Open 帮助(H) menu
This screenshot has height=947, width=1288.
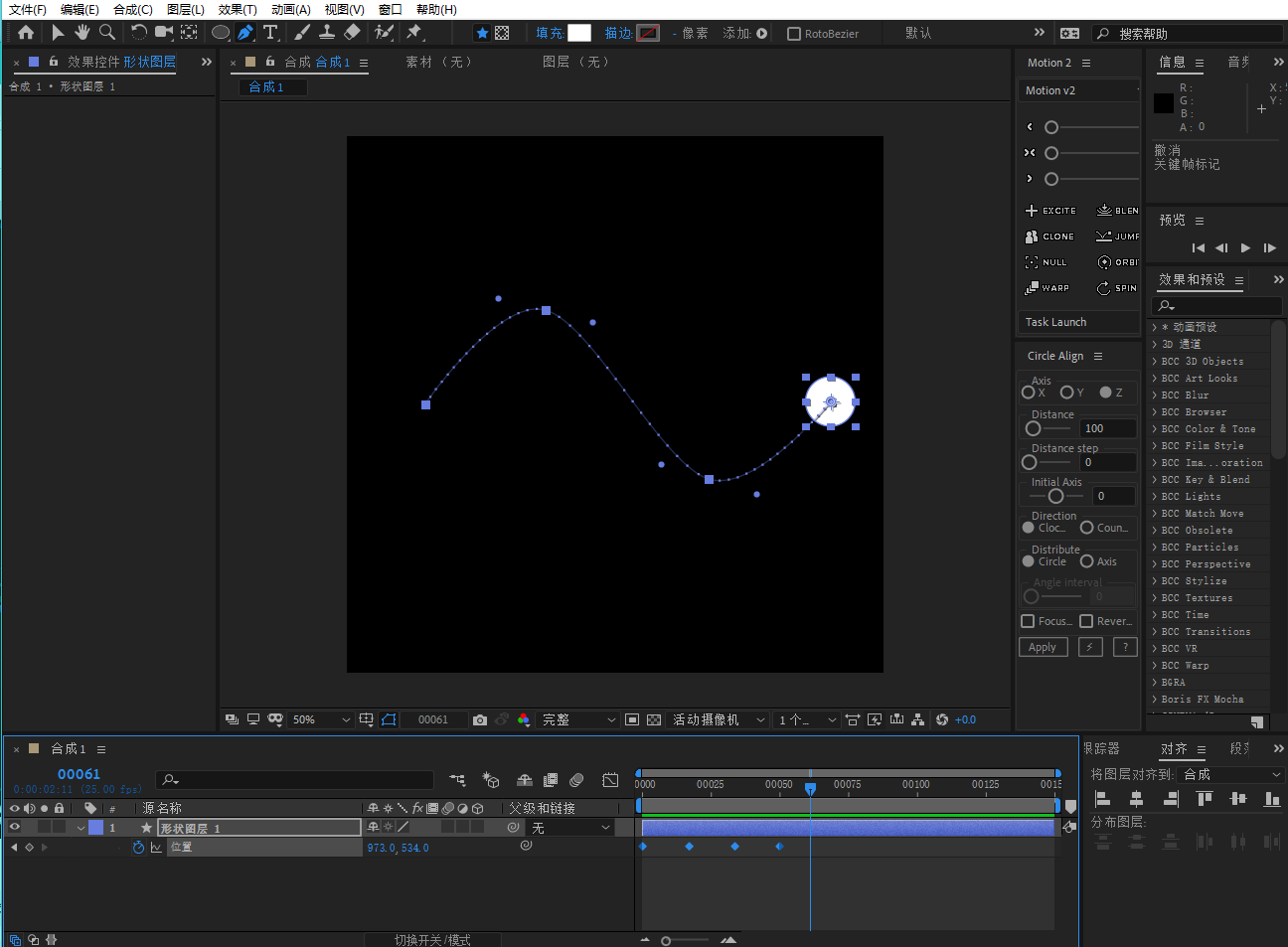coord(436,9)
